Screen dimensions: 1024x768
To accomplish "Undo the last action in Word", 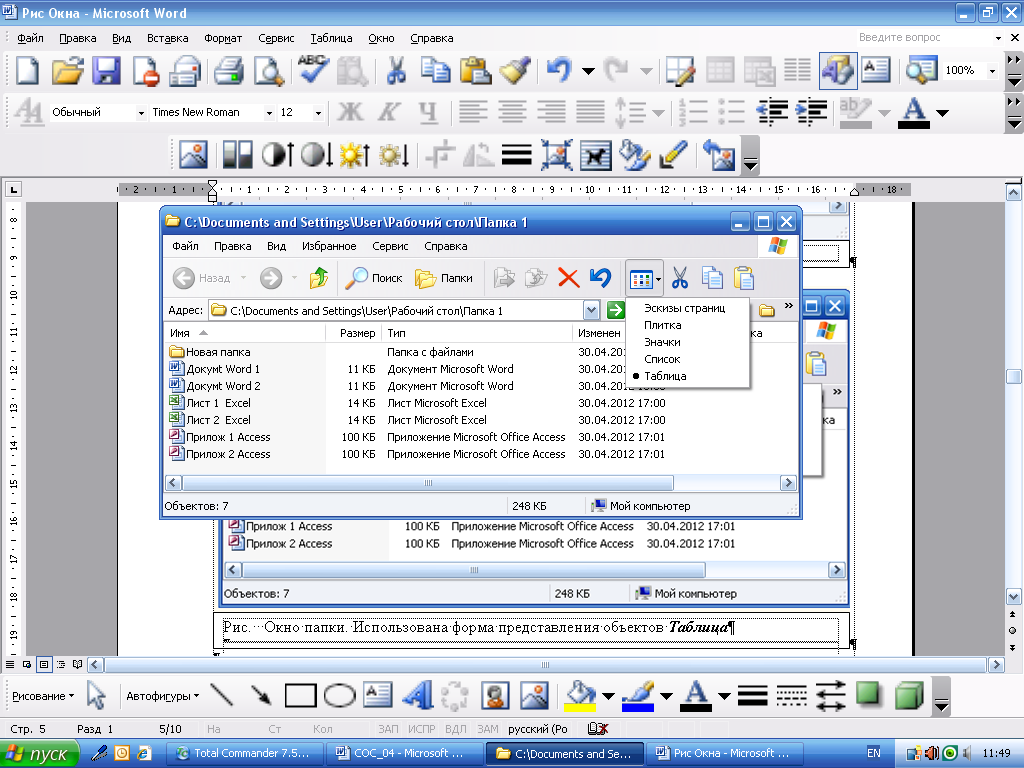I will point(559,71).
